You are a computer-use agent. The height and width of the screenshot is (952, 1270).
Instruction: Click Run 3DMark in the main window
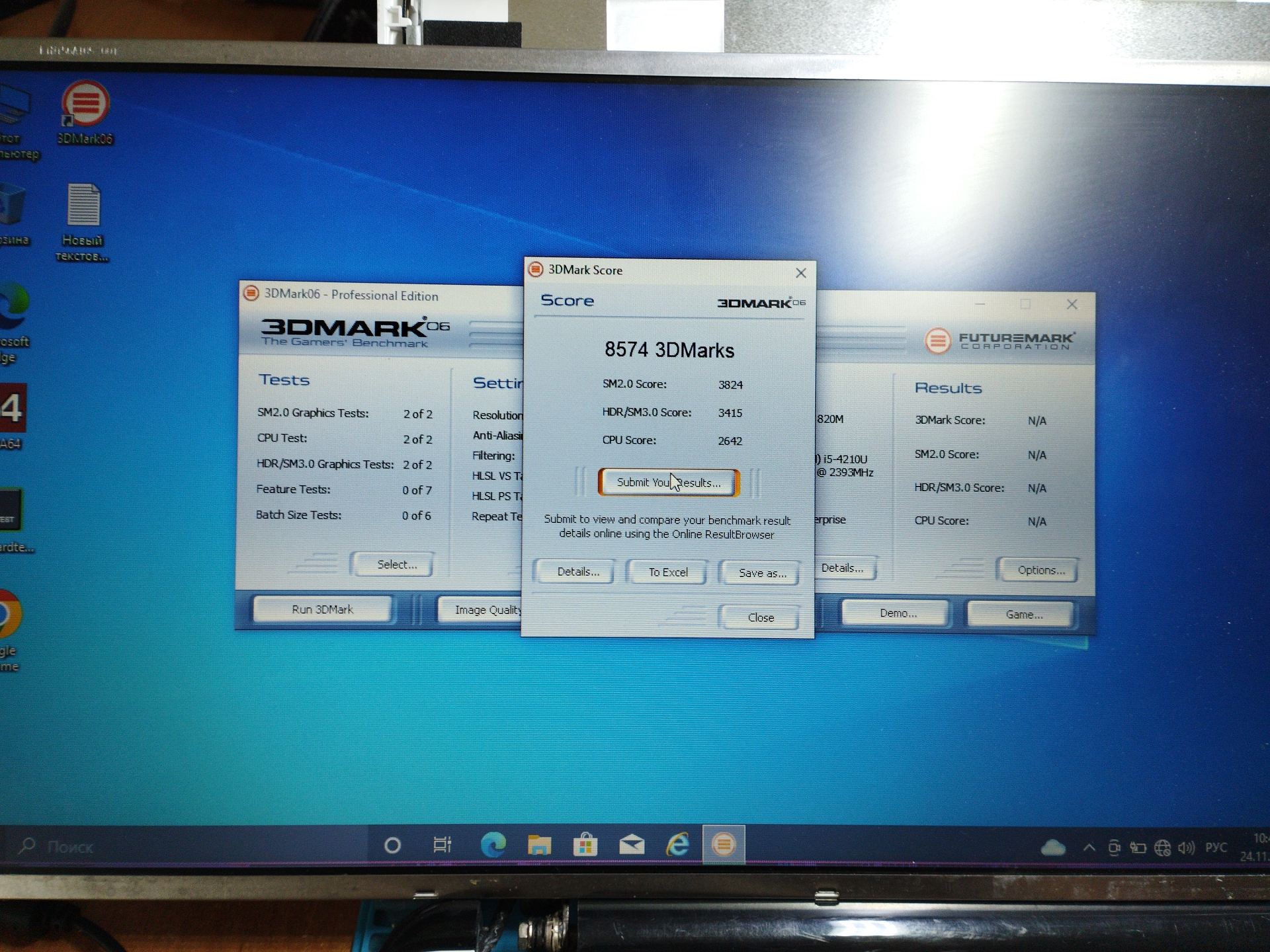click(323, 610)
